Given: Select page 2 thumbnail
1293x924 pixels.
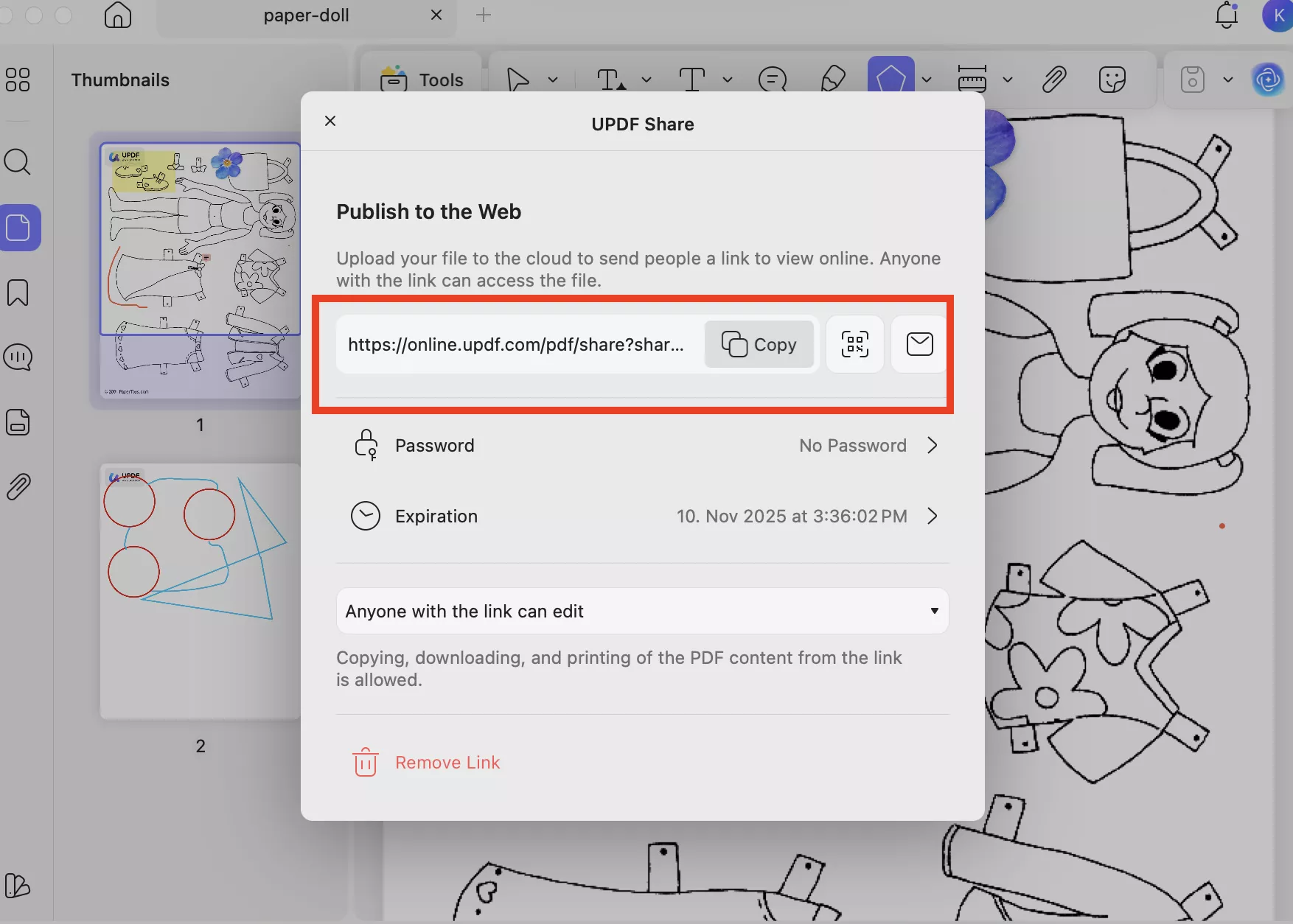Looking at the screenshot, I should pyautogui.click(x=200, y=591).
